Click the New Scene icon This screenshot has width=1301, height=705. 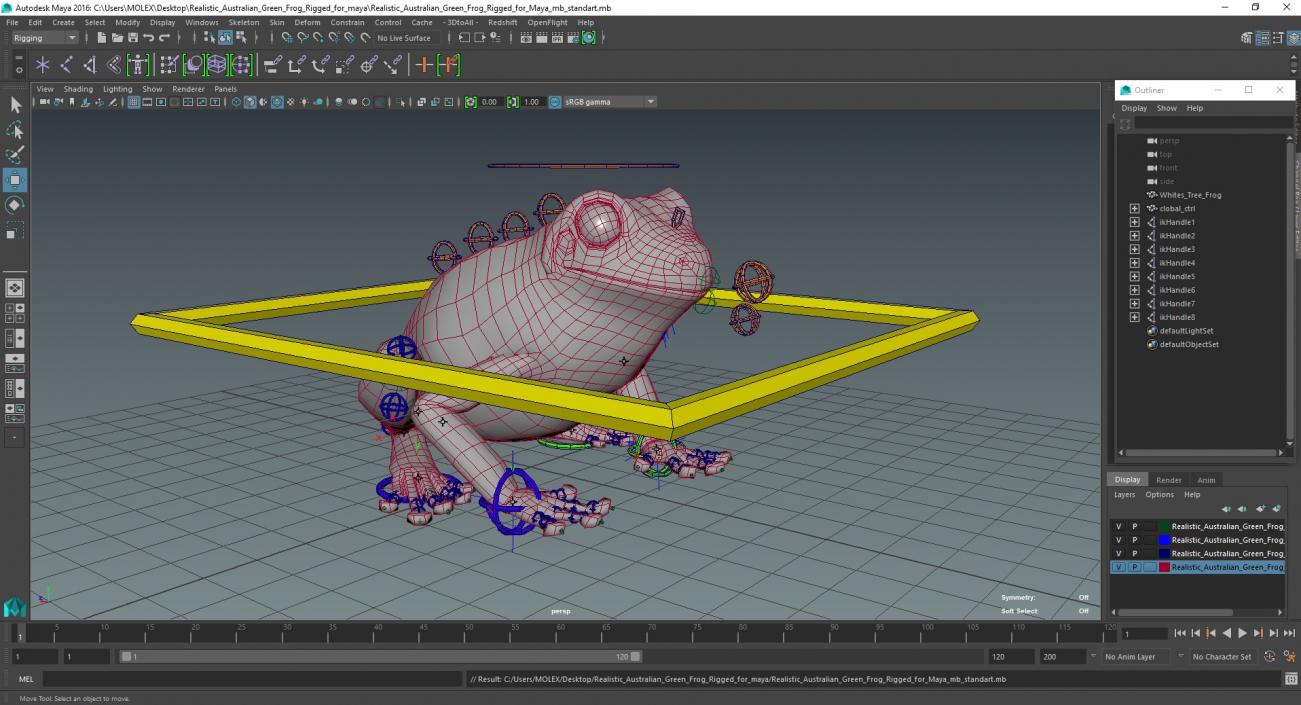click(x=100, y=38)
